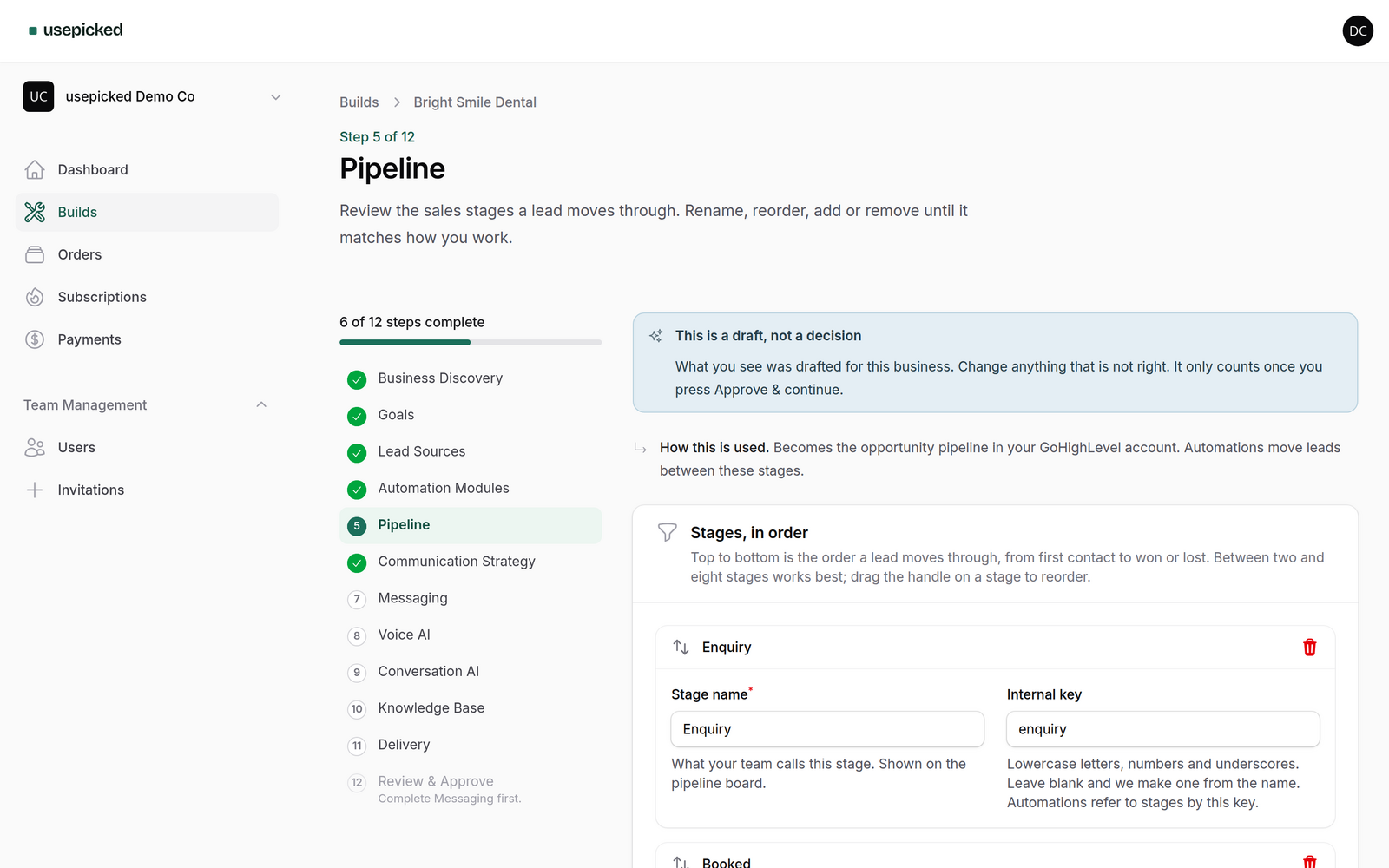Image resolution: width=1389 pixels, height=868 pixels.
Task: Open the Users page
Action: (x=147, y=447)
